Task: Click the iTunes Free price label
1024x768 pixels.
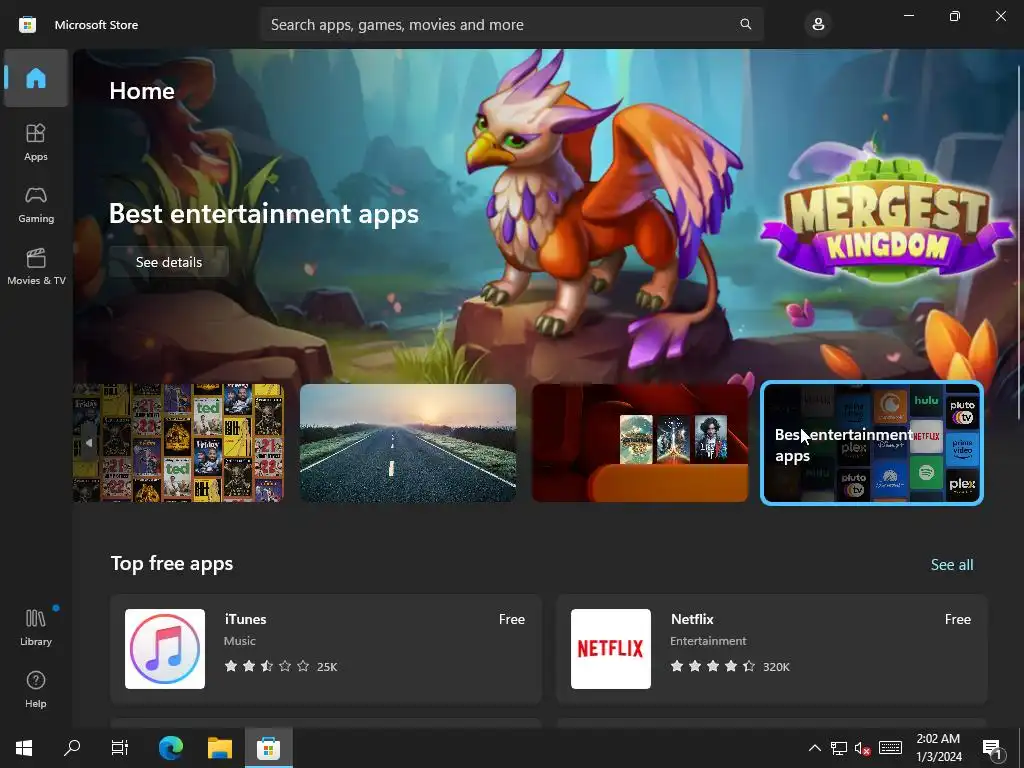Action: pyautogui.click(x=512, y=619)
